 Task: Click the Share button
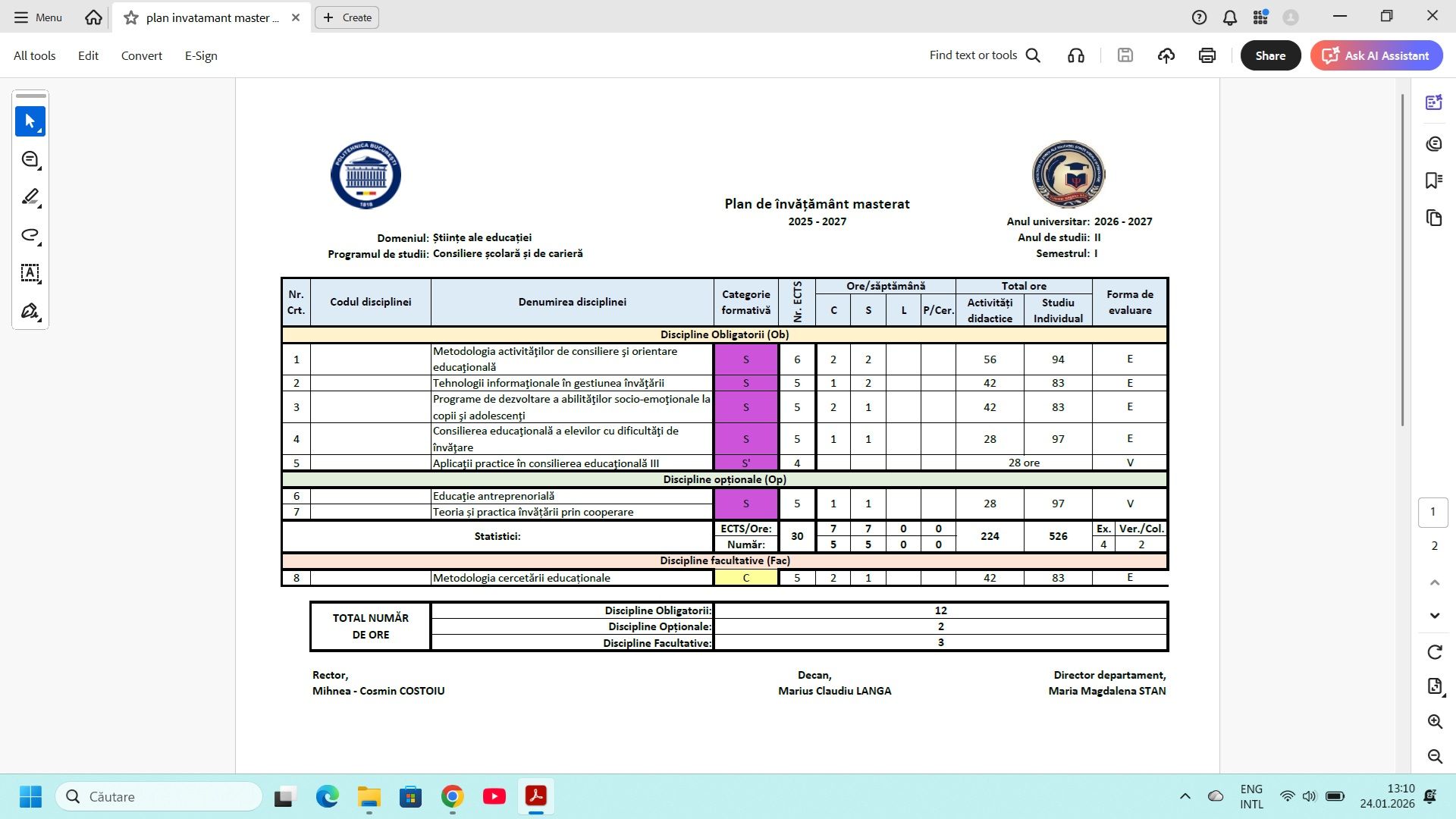(x=1270, y=55)
